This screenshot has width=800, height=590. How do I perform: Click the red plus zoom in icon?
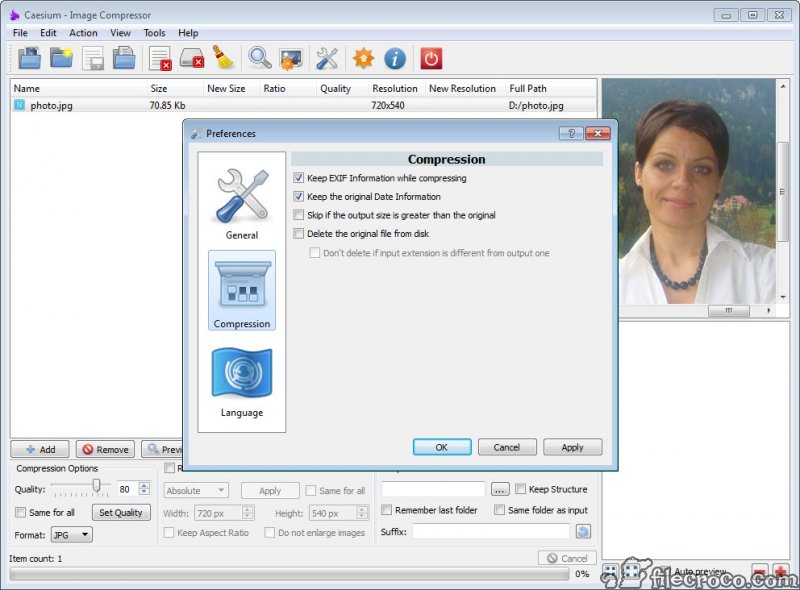coord(780,572)
